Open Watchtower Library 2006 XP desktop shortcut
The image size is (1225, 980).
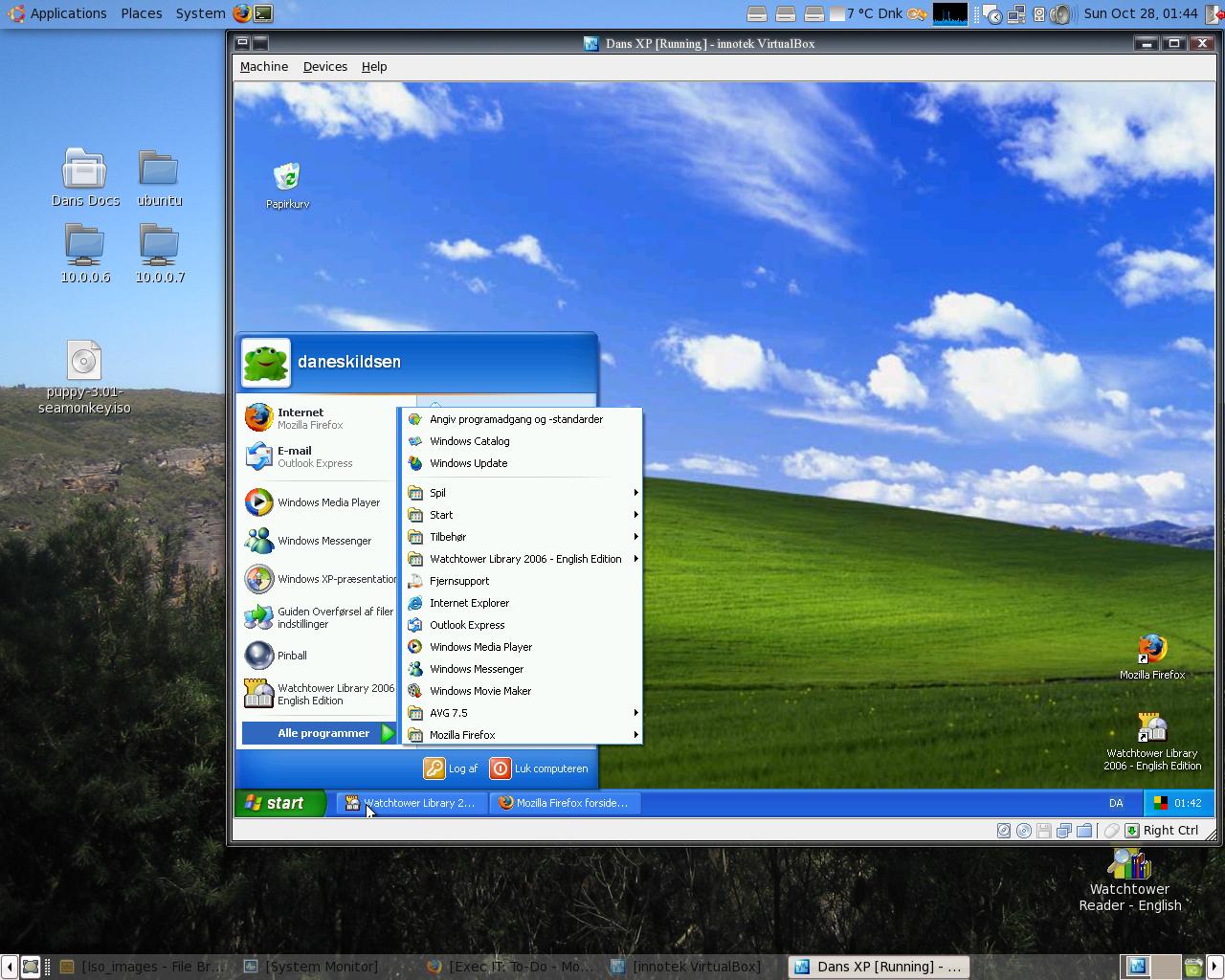point(1152,742)
